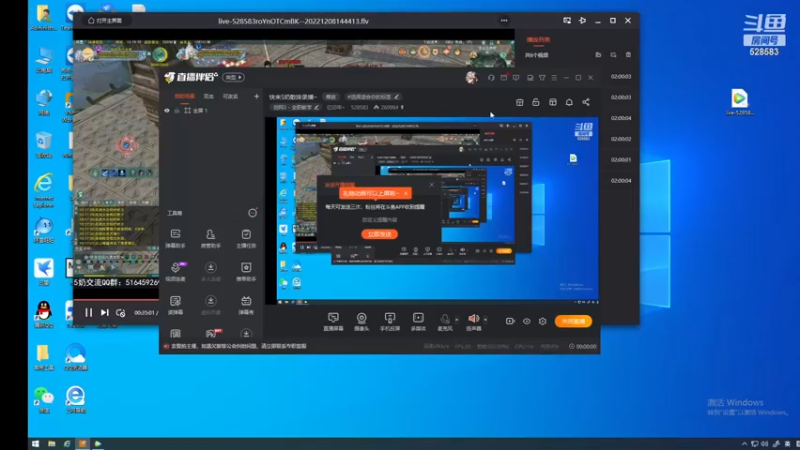Click the 修改 button next to the stream title
This screenshot has width=800, height=450.
pyautogui.click(x=331, y=96)
